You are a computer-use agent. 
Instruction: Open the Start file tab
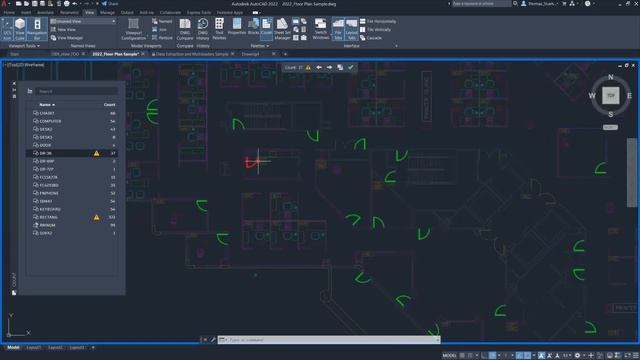point(15,54)
